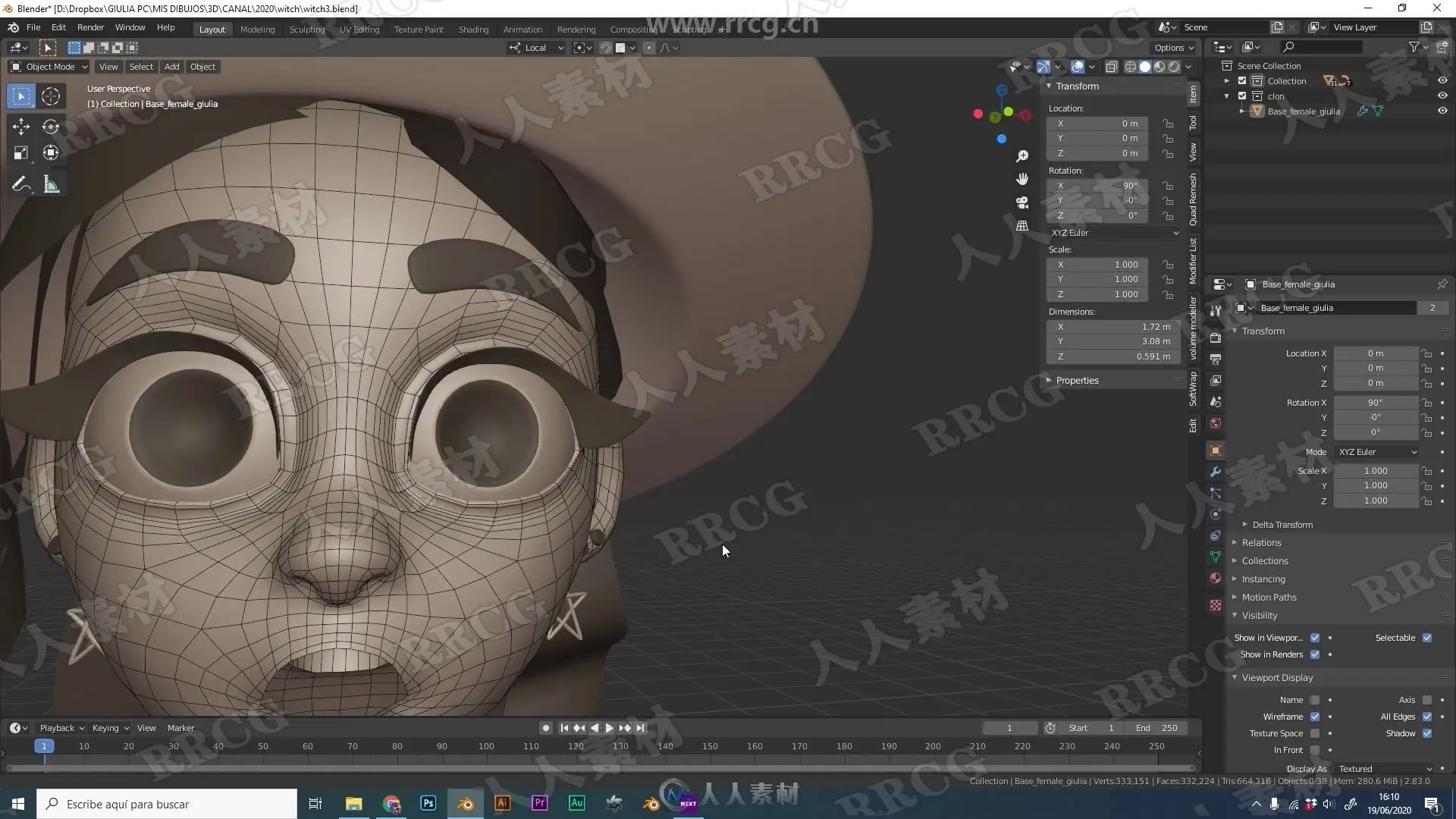Expand the Delta Transform panel
Screen dimensions: 1456x819
point(1282,525)
